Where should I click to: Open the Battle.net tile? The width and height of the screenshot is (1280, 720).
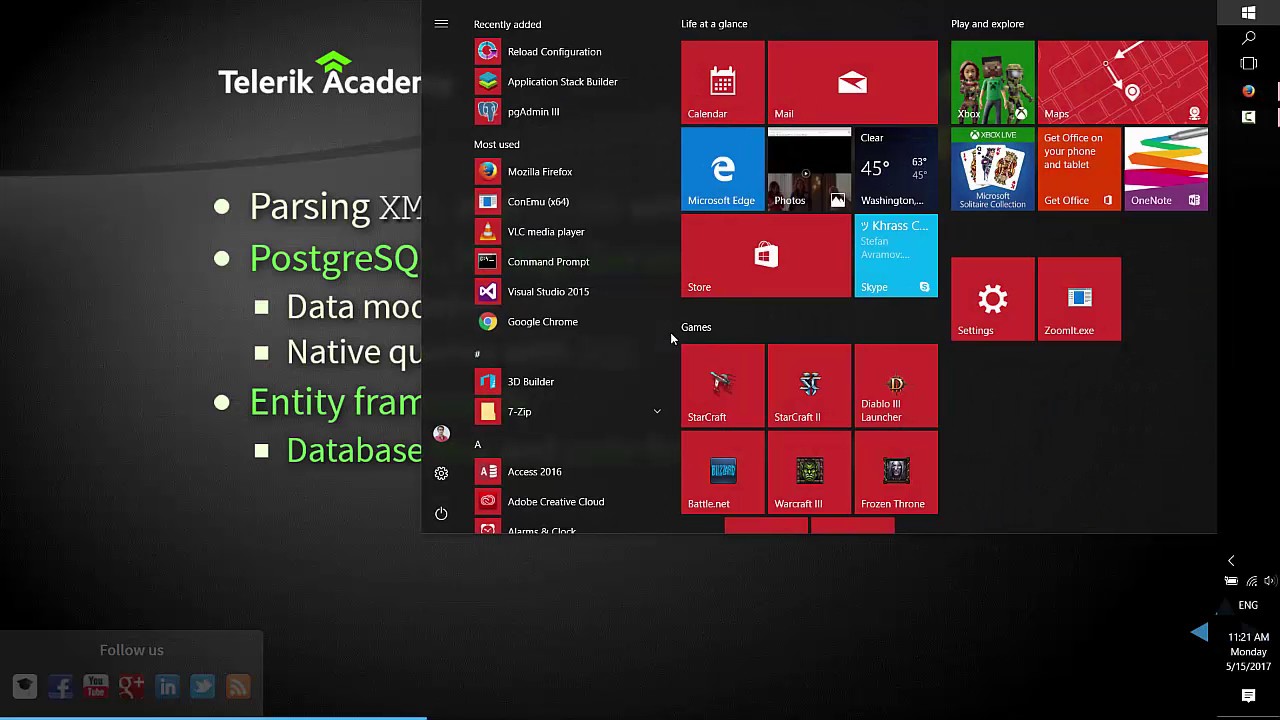(723, 473)
